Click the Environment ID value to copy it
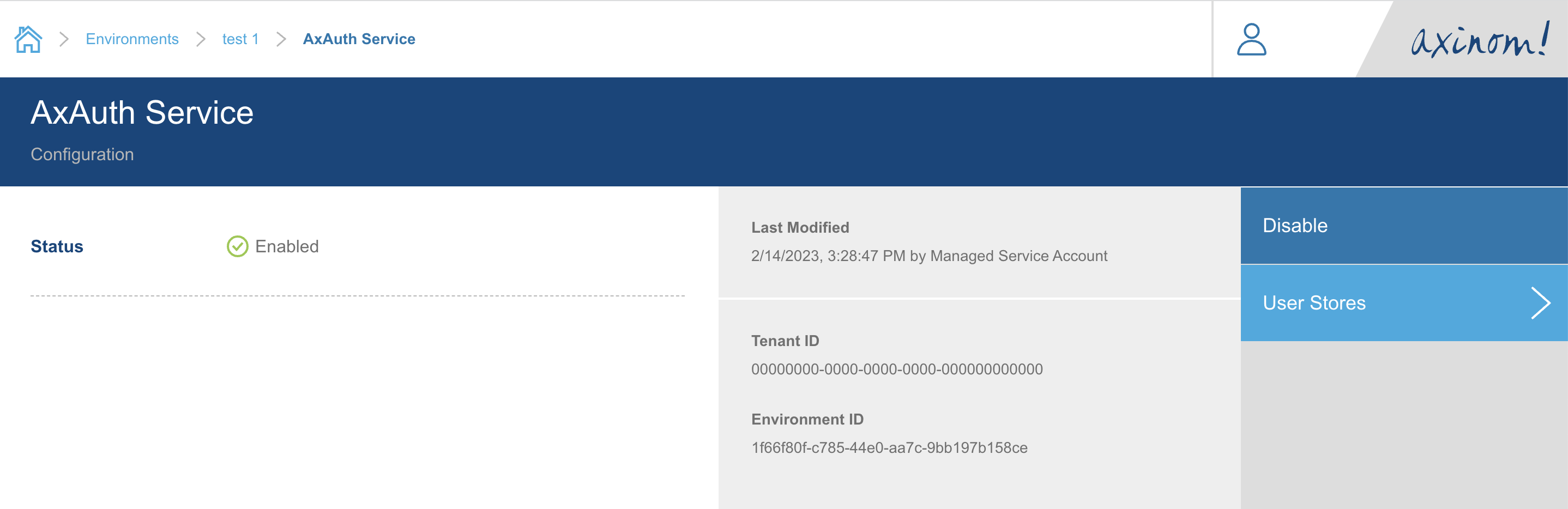Viewport: 1568px width, 509px height. [x=889, y=447]
